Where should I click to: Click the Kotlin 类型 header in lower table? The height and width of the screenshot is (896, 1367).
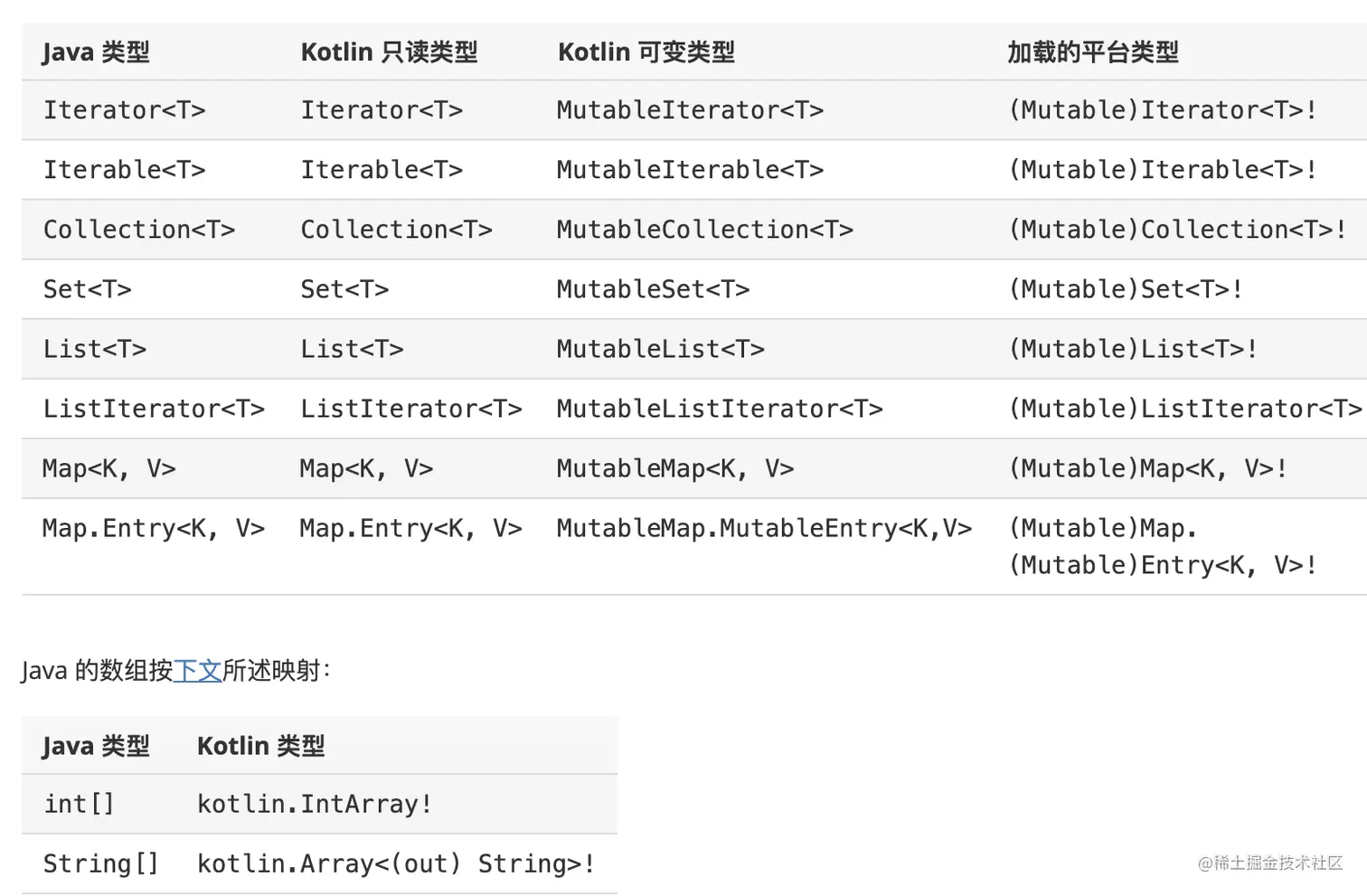pyautogui.click(x=260, y=746)
